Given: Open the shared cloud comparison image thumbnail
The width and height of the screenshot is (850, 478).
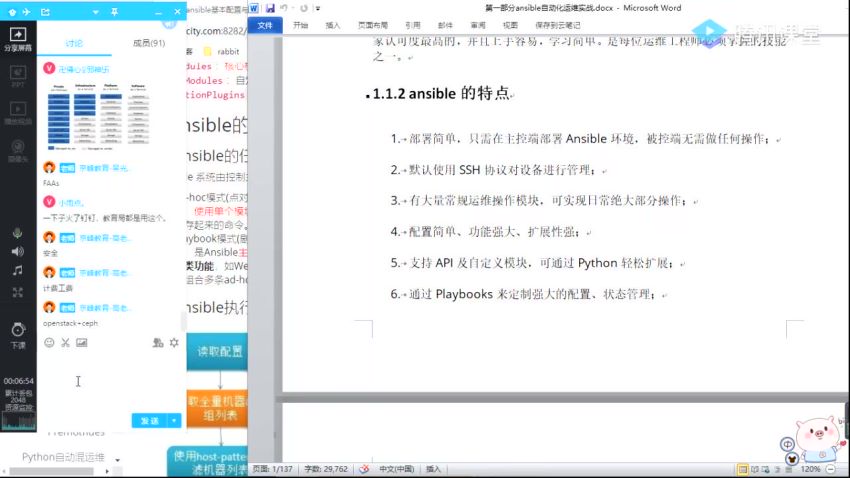Looking at the screenshot, I should pos(98,117).
